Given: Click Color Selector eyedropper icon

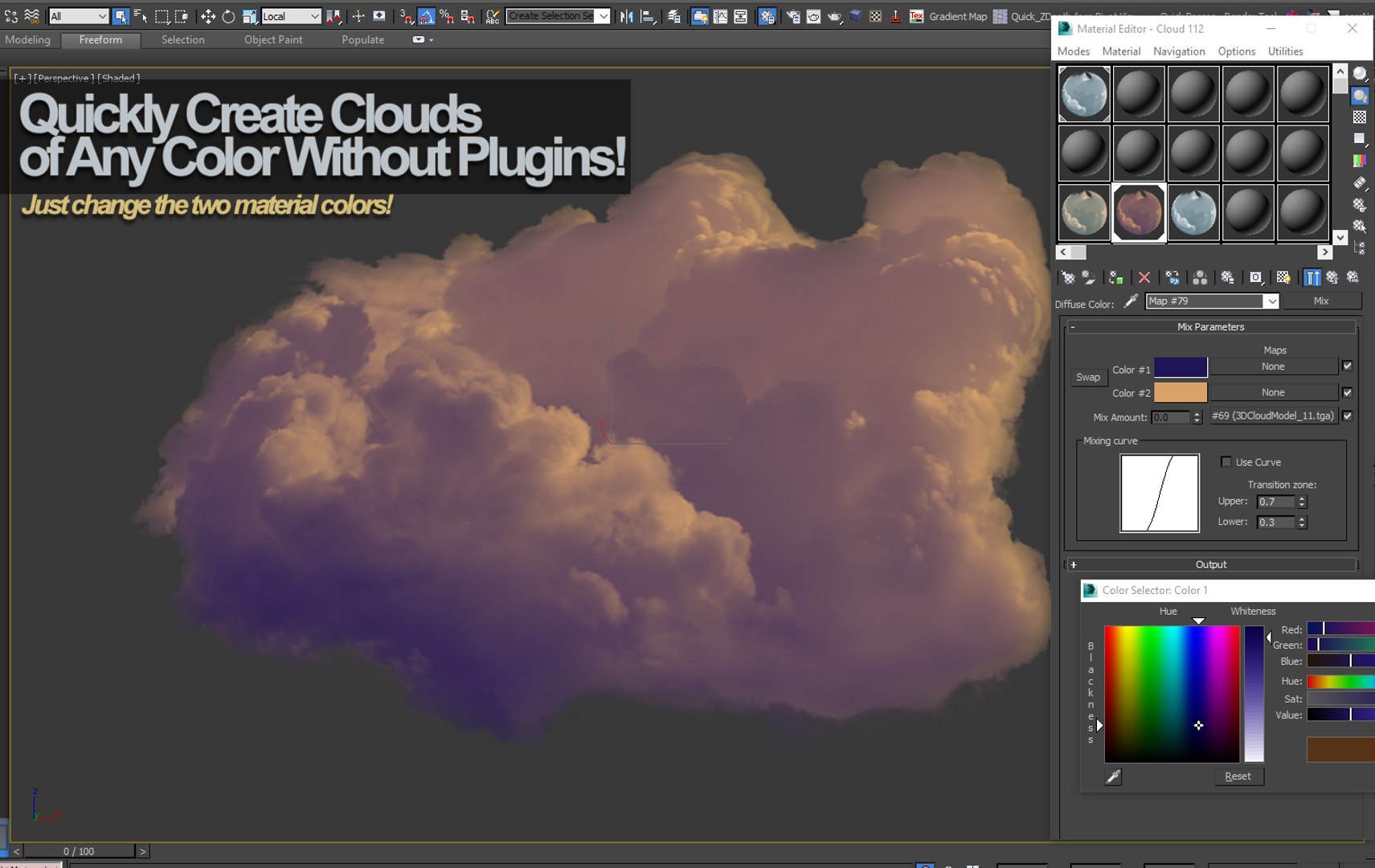Looking at the screenshot, I should 1113,776.
